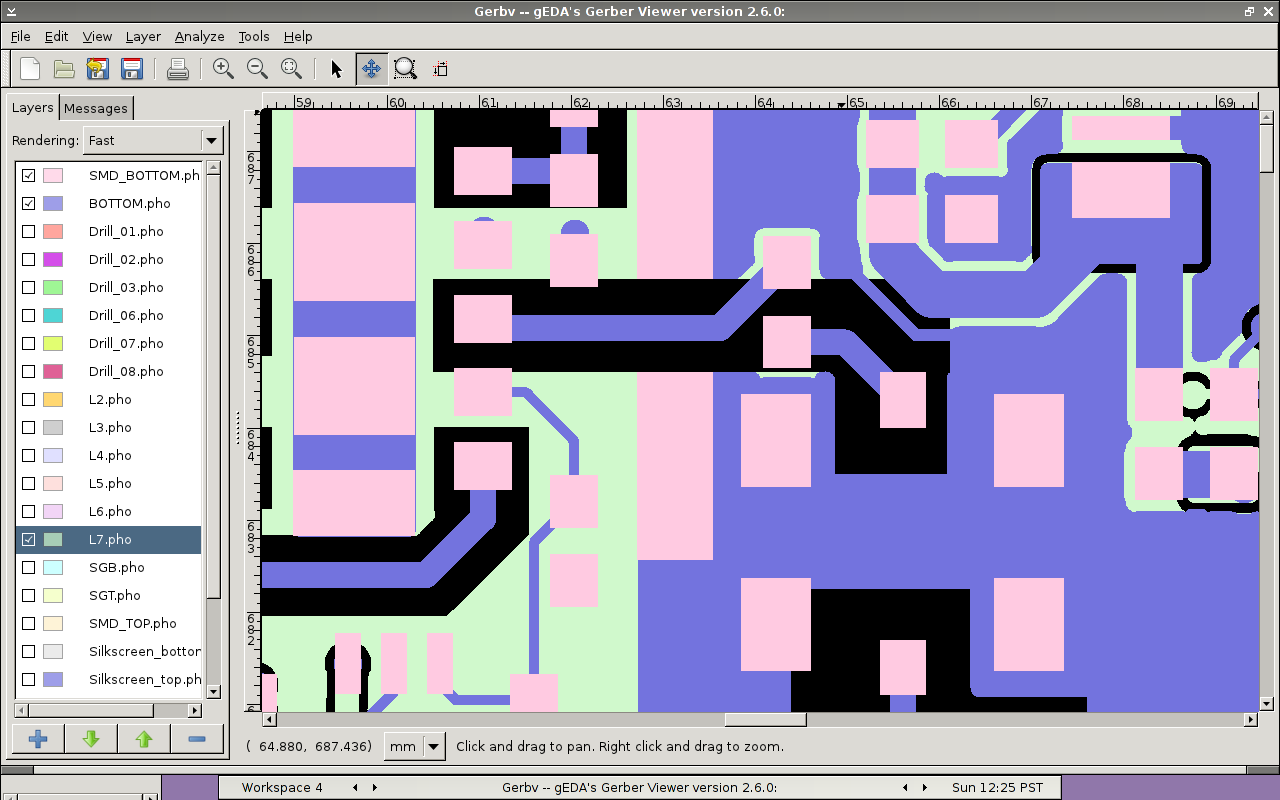The height and width of the screenshot is (800, 1280).
Task: Move layer up with green up arrow
Action: 144,739
